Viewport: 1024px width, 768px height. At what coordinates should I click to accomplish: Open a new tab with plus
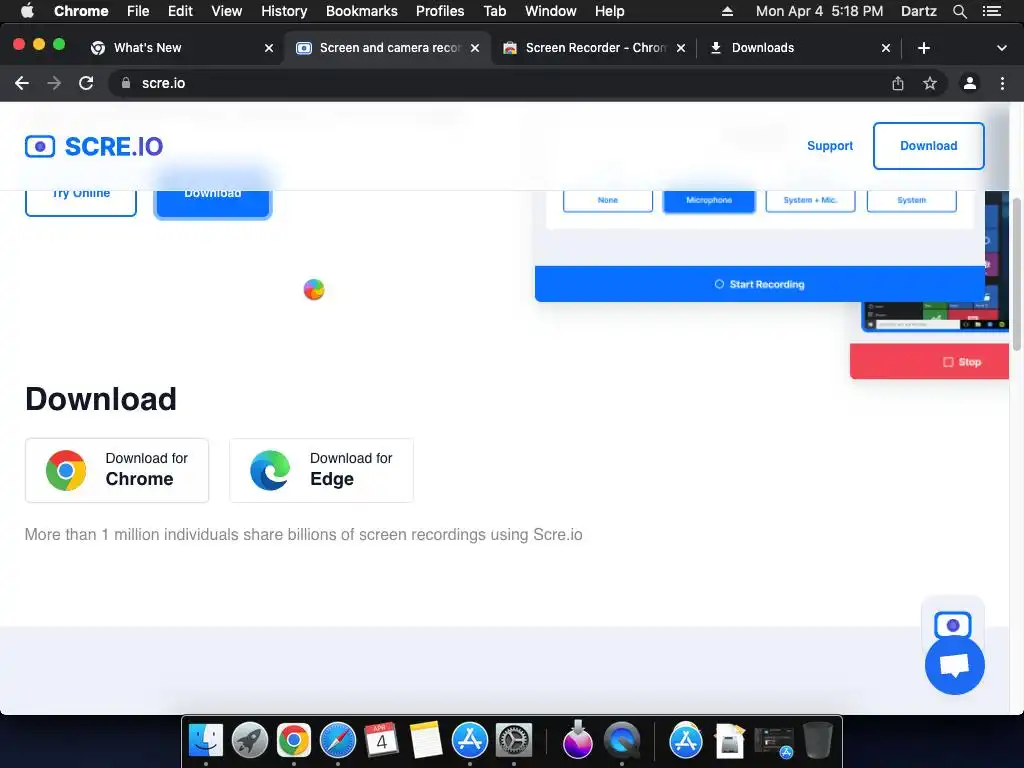coord(923,48)
